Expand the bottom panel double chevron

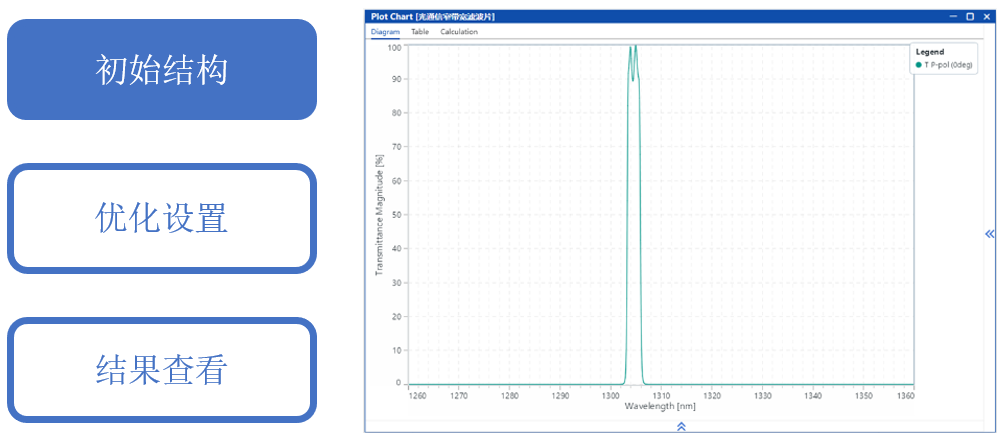681,426
